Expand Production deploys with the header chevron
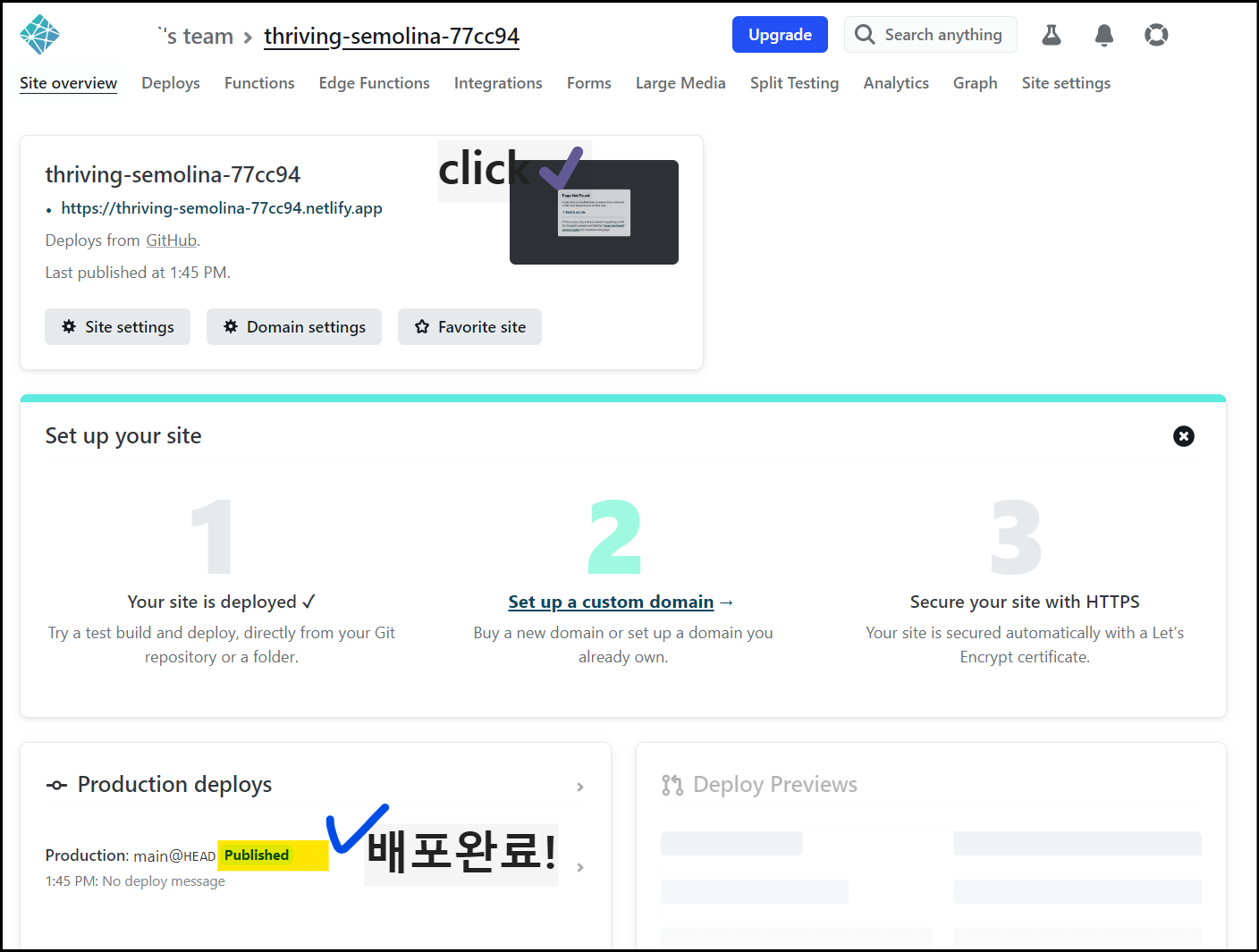The height and width of the screenshot is (952, 1259). click(x=580, y=787)
